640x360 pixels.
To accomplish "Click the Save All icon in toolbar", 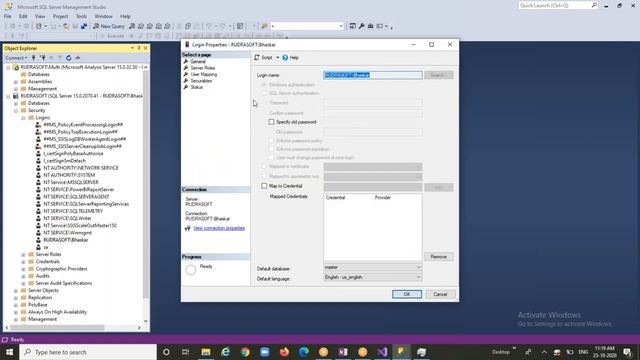I will (x=84, y=26).
